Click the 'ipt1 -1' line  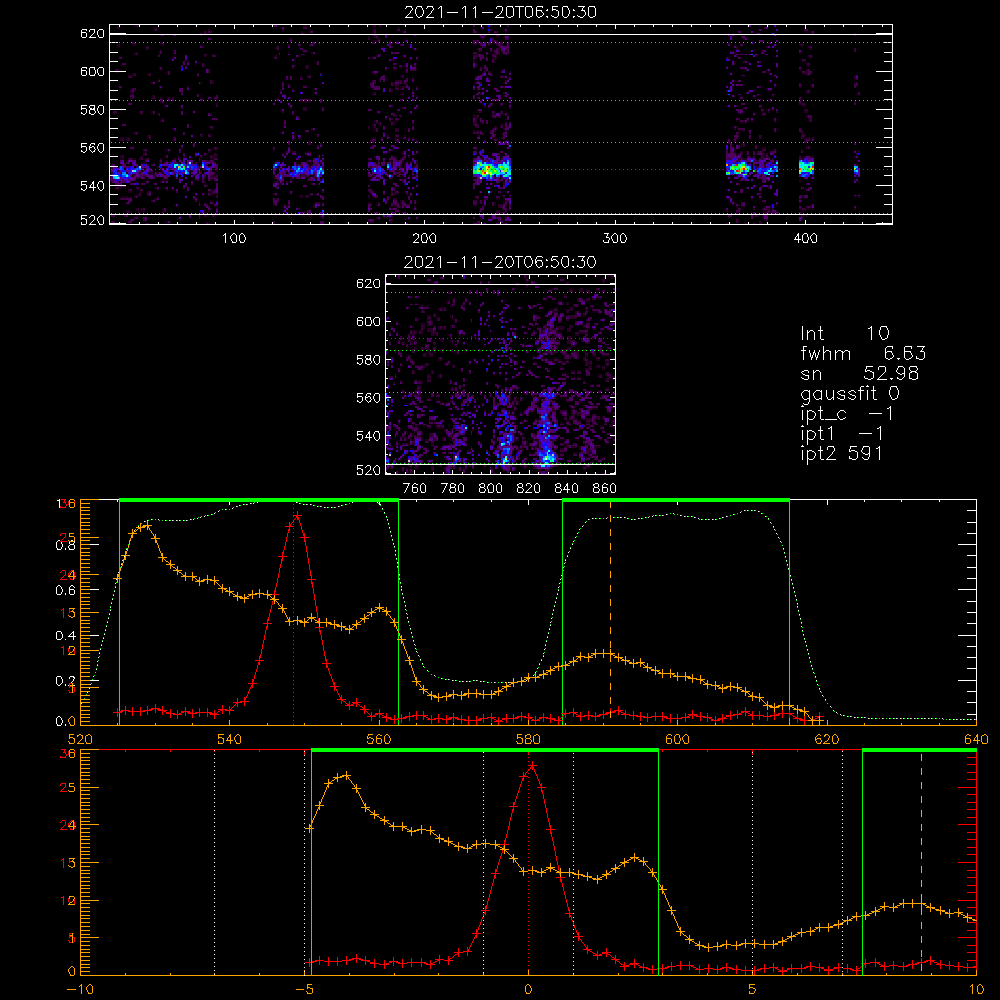coord(842,434)
